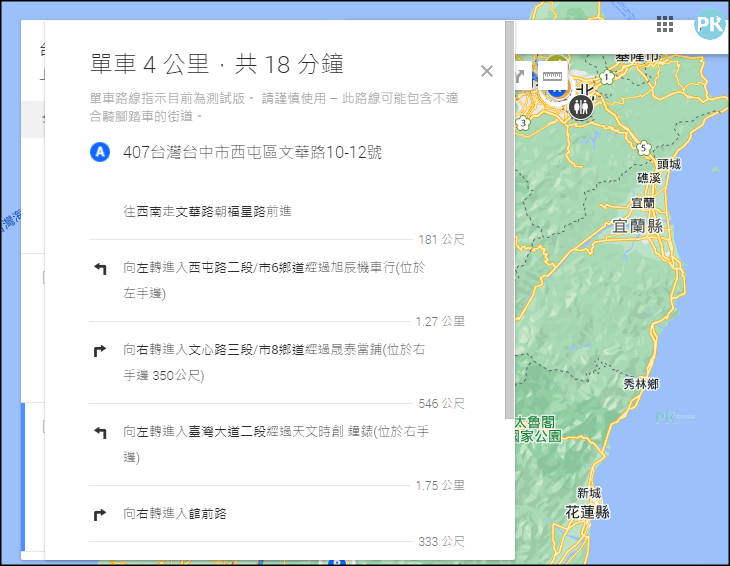Click the 546 公尺 distance label

tap(441, 403)
